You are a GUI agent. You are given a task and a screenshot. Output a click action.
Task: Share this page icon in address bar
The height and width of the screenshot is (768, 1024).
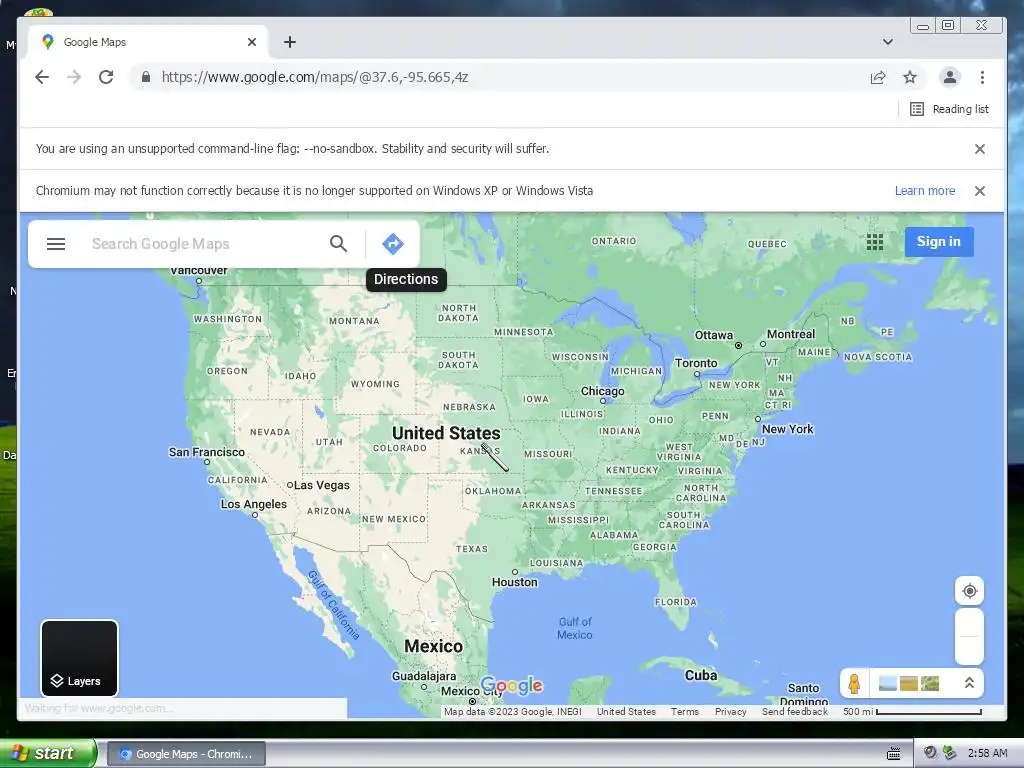click(878, 77)
